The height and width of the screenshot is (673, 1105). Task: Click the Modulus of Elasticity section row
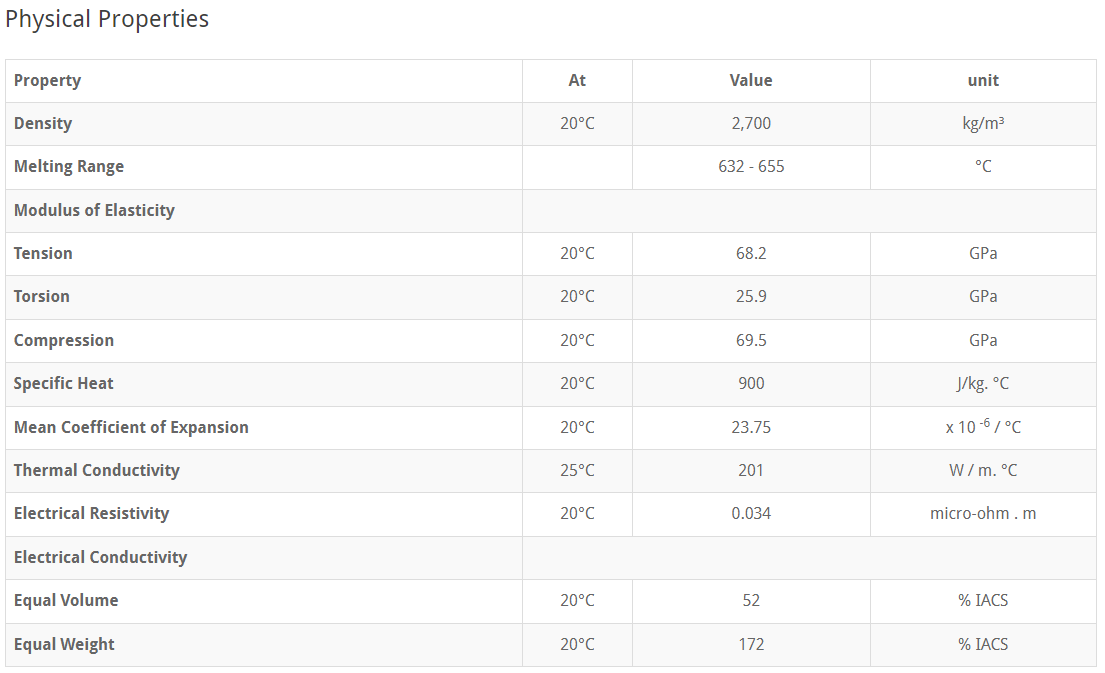(x=94, y=210)
